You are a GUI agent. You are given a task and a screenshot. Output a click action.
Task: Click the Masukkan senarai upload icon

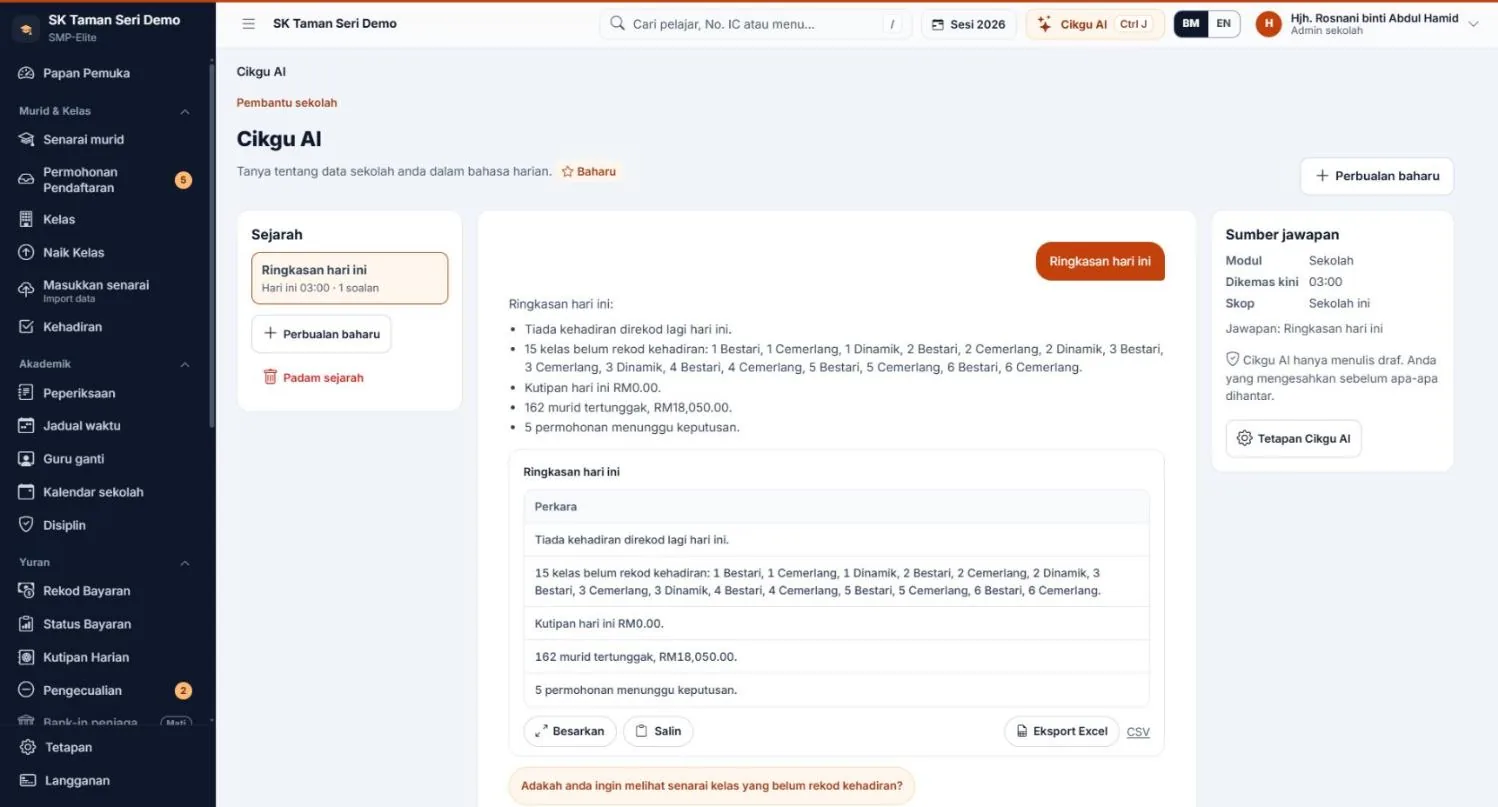[27, 290]
